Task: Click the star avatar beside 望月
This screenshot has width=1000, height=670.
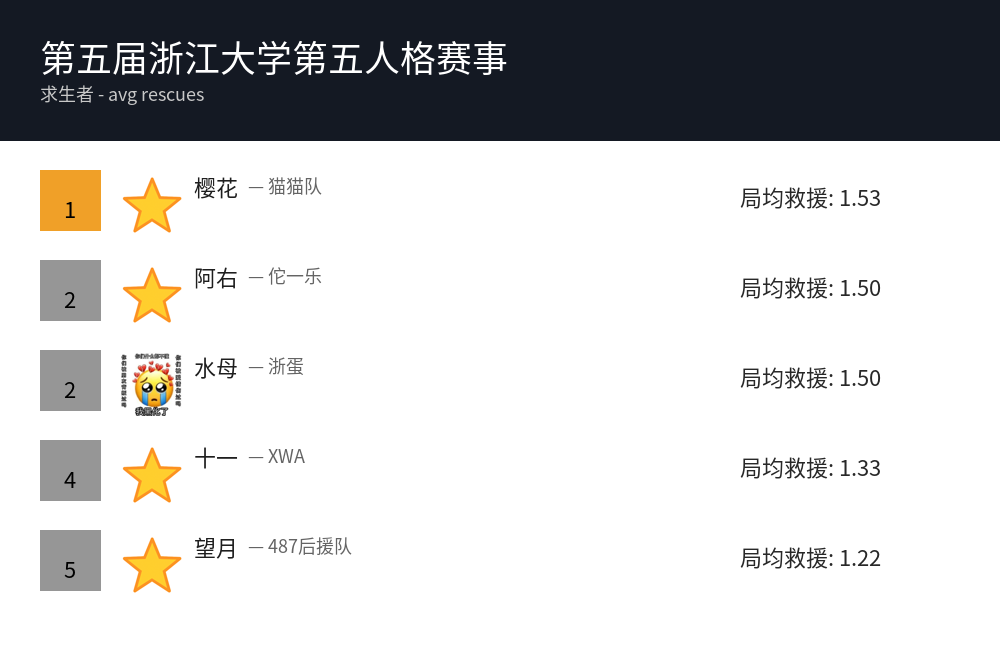Action: 152,565
